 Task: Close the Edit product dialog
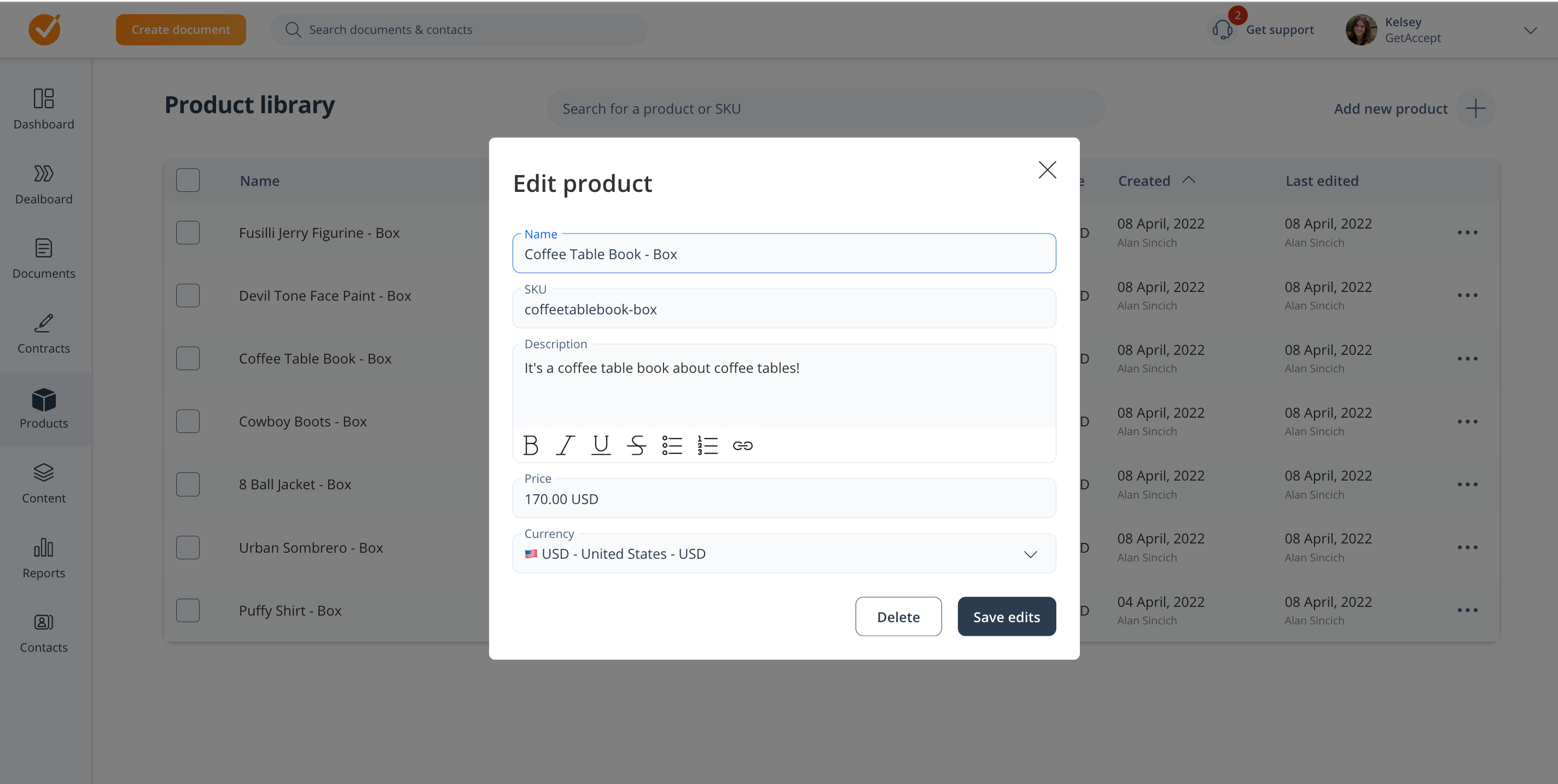(x=1047, y=170)
